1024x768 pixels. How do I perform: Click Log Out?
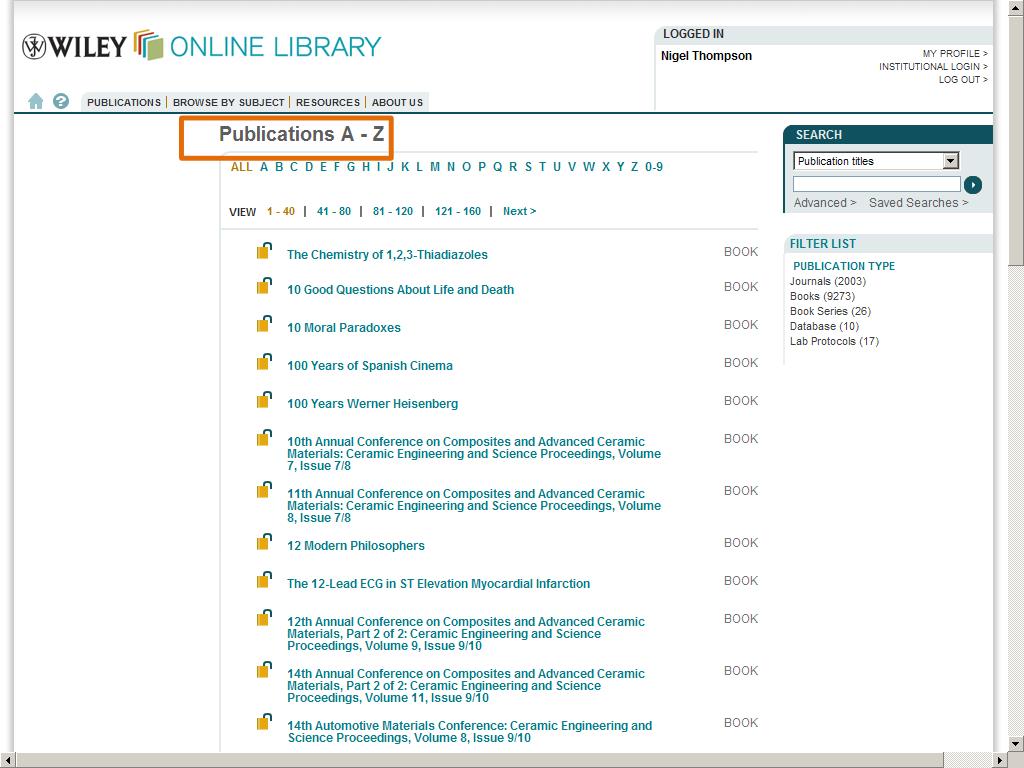coord(963,80)
